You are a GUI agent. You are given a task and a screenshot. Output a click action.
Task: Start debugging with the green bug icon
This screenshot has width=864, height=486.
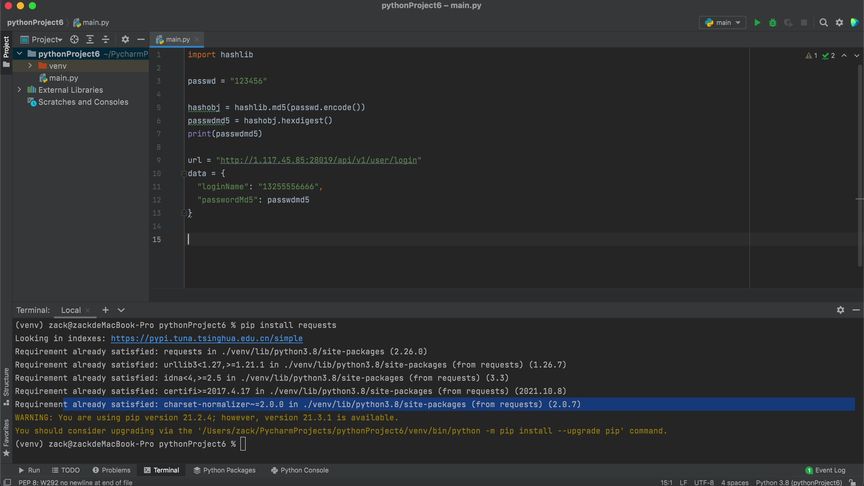(x=772, y=22)
